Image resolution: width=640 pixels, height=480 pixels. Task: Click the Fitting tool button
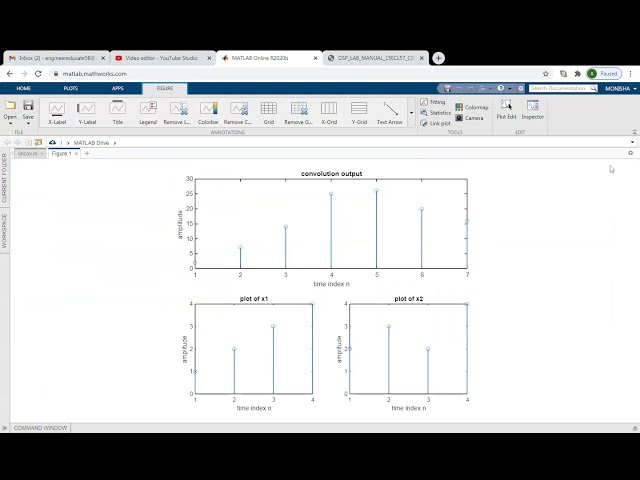pyautogui.click(x=435, y=102)
